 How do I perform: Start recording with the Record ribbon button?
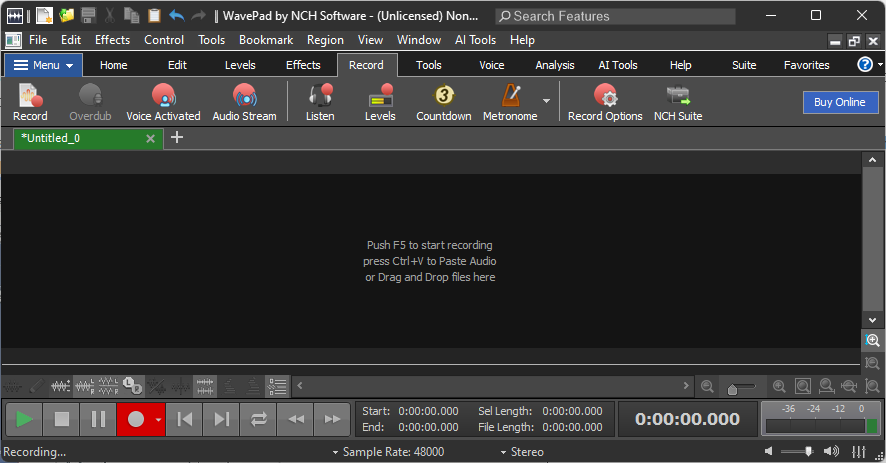tap(30, 102)
